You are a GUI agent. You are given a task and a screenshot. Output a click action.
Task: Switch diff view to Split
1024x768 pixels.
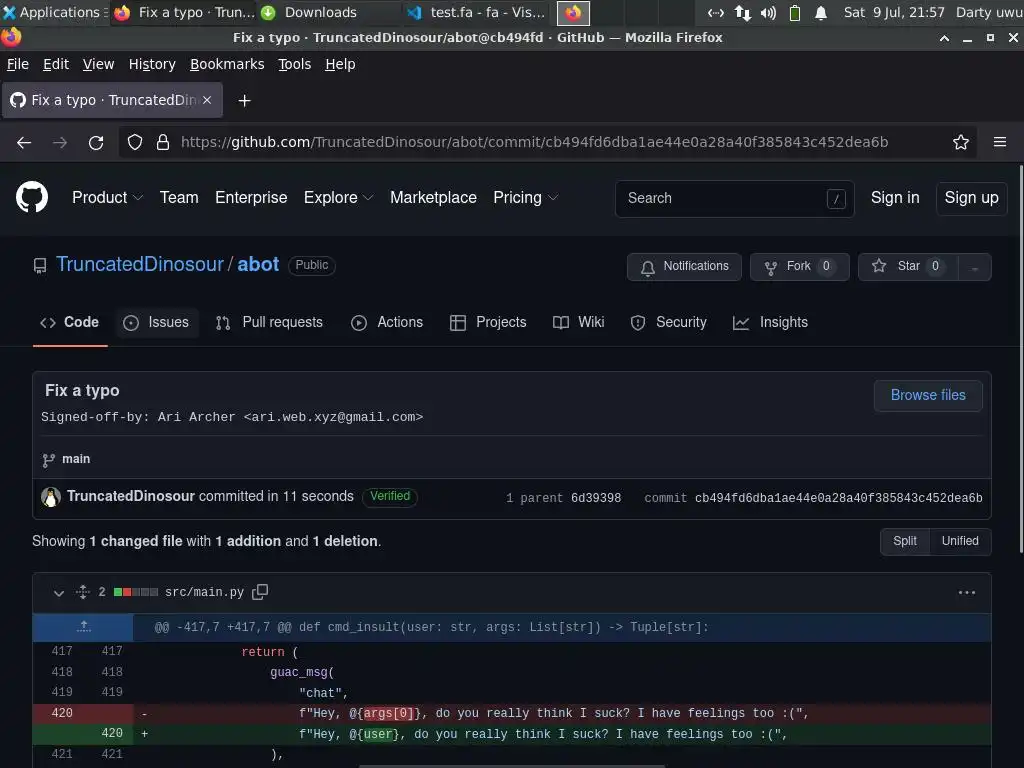(904, 541)
